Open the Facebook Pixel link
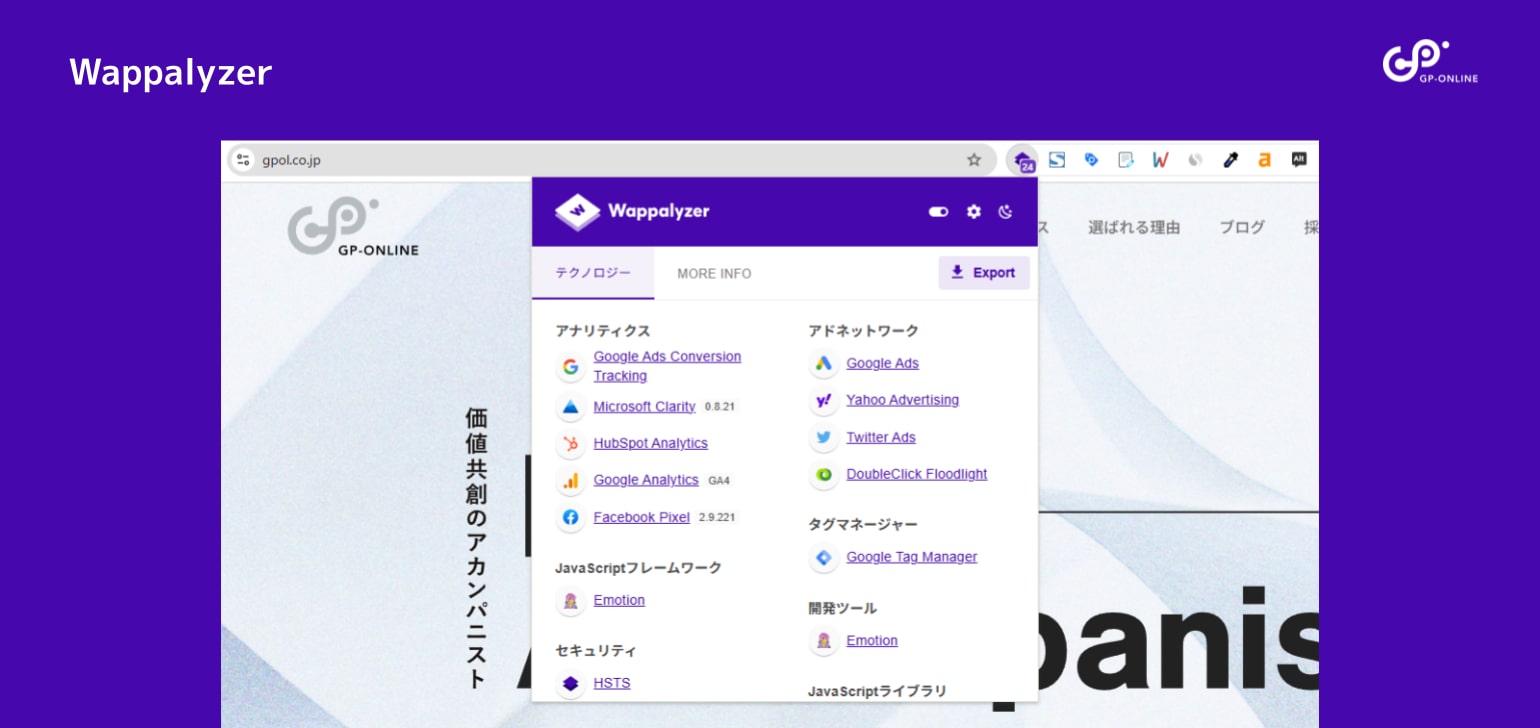This screenshot has height=728, width=1540. click(641, 517)
